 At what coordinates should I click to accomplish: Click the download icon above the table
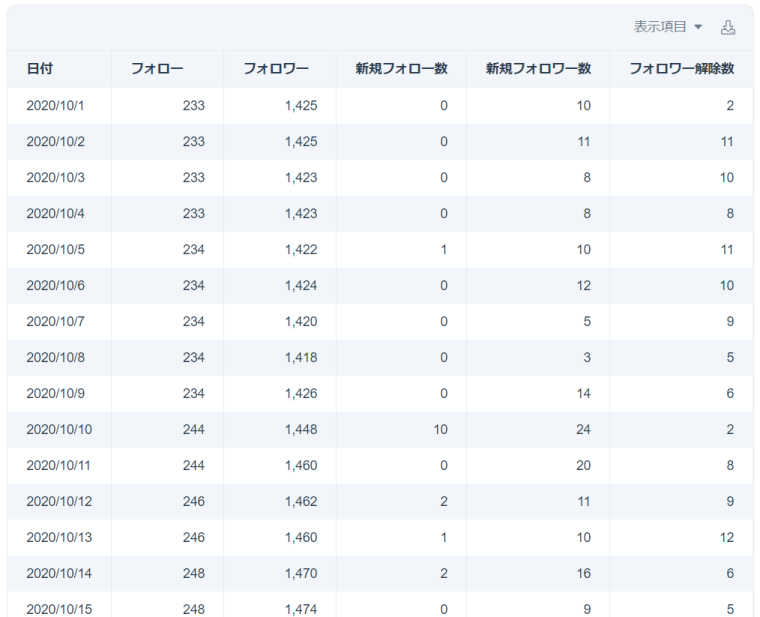[728, 28]
